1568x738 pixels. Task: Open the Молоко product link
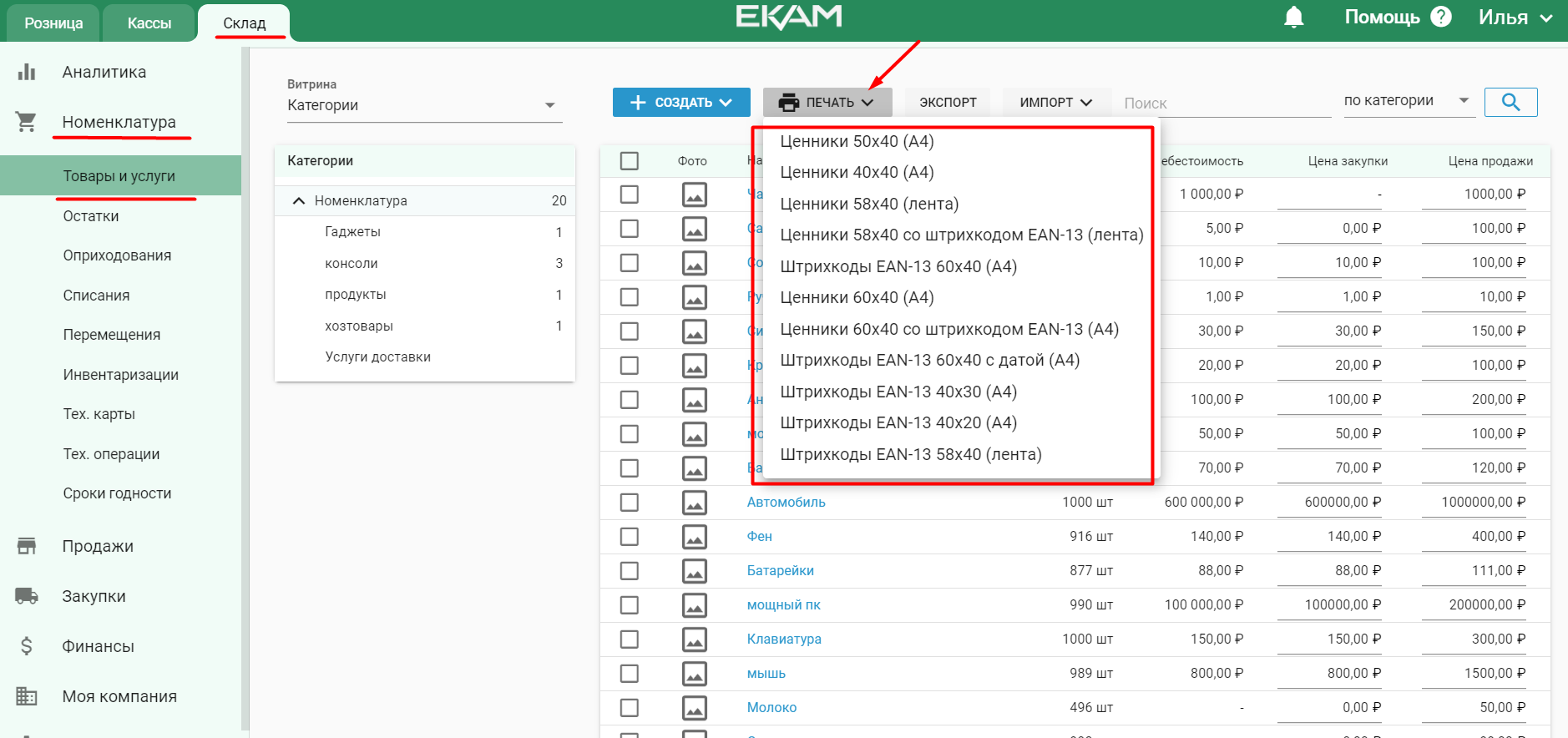[x=771, y=708]
